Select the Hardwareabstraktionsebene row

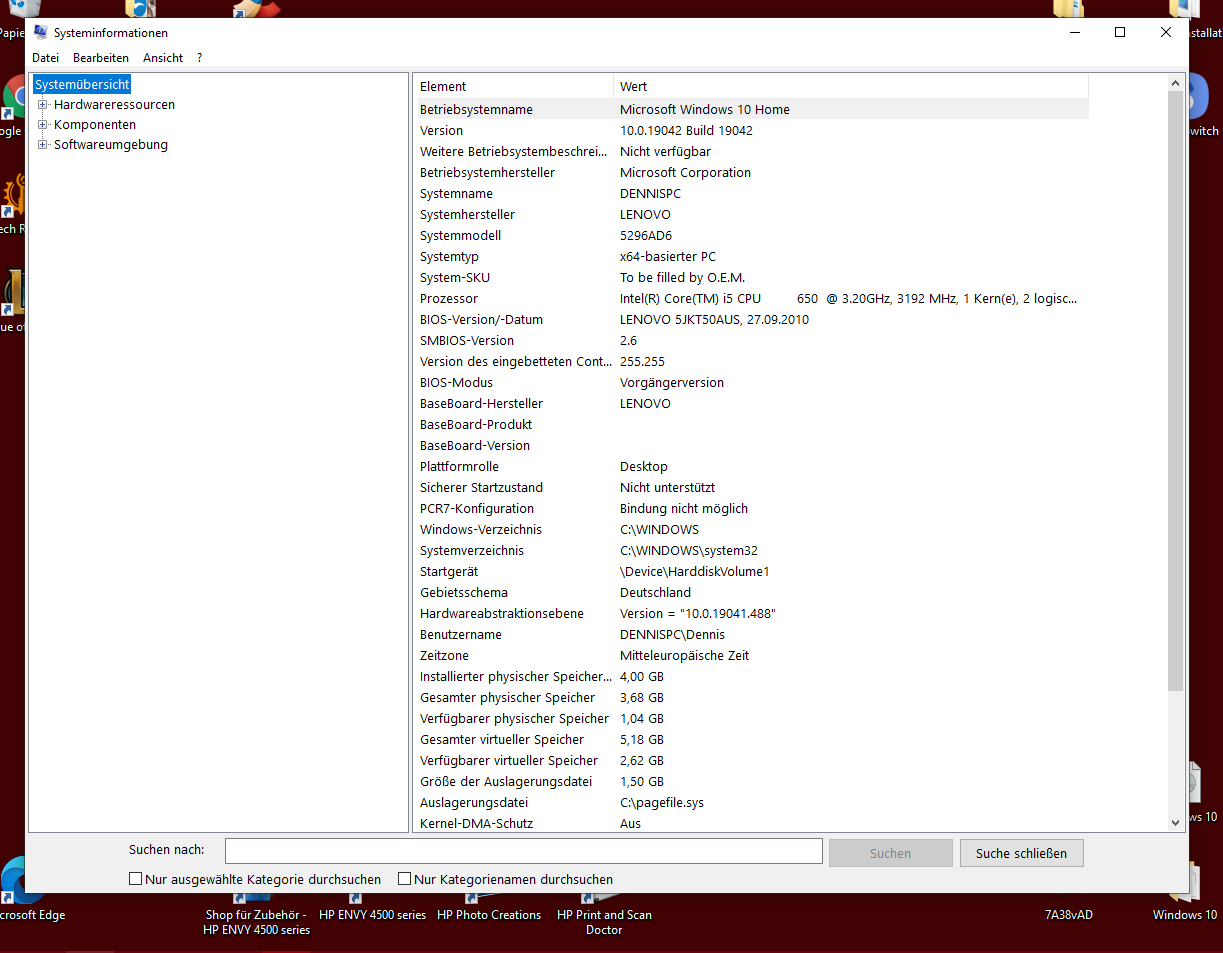coord(752,614)
